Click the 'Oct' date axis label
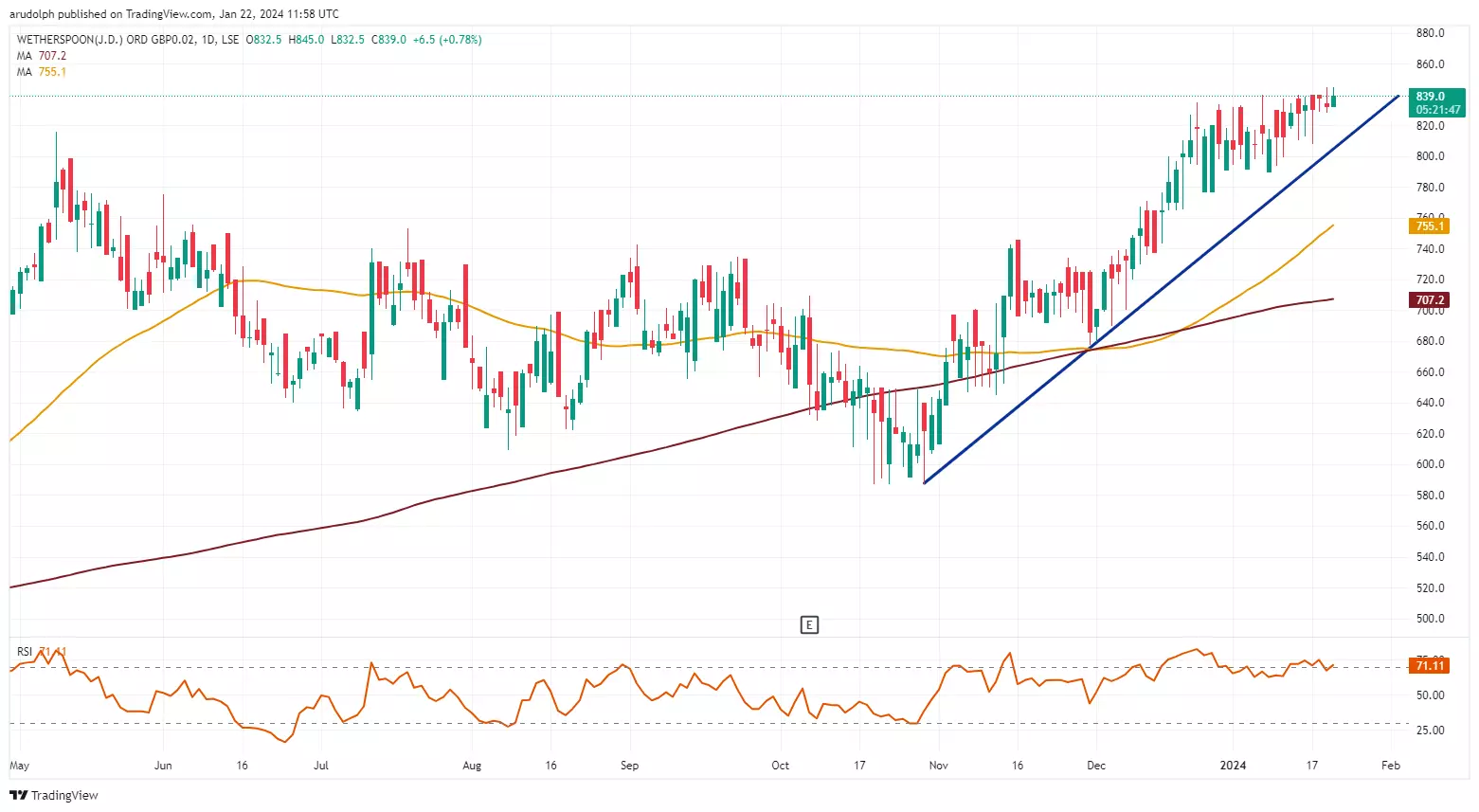Image resolution: width=1479 pixels, height=812 pixels. (780, 766)
